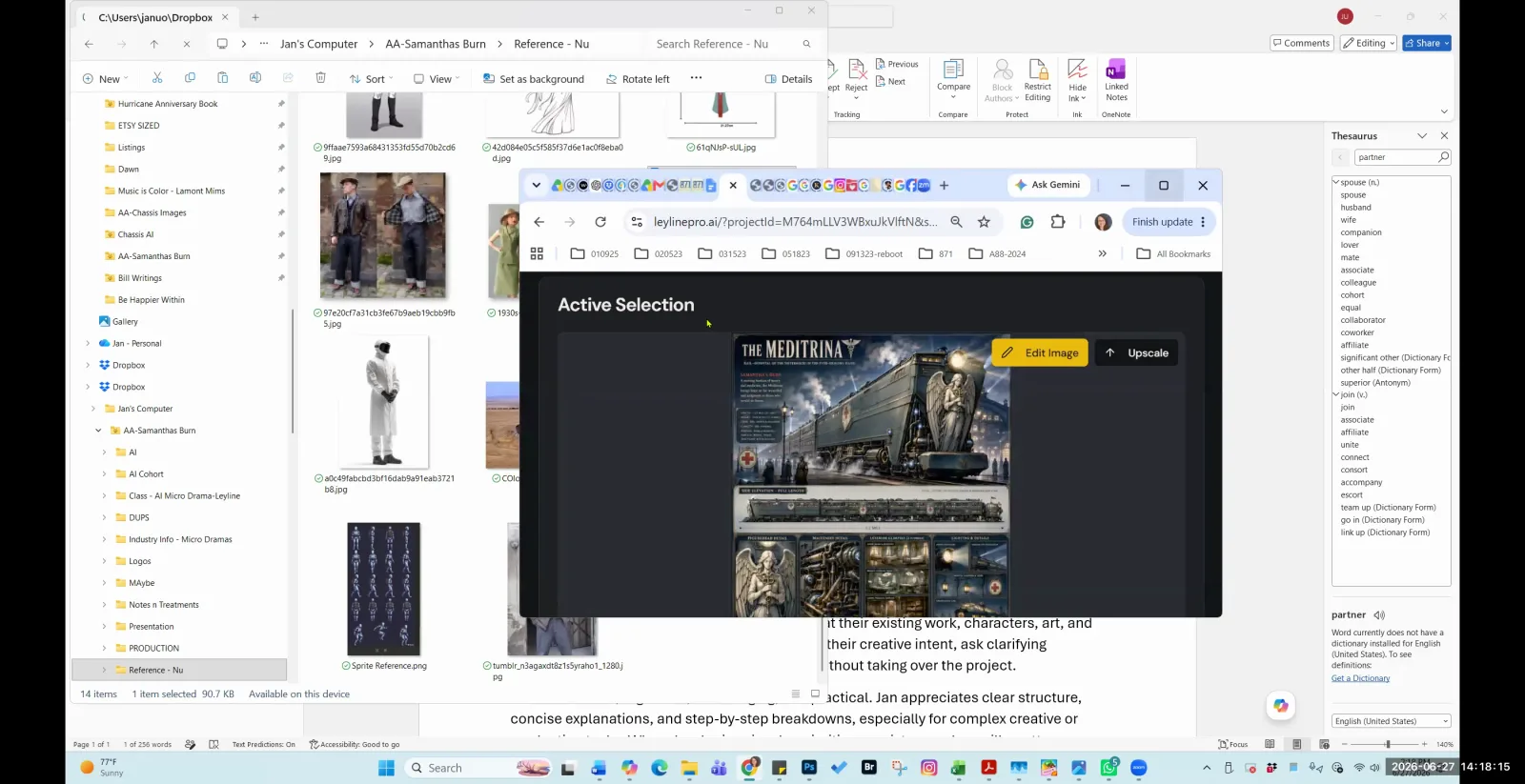The height and width of the screenshot is (784, 1525).
Task: Open the 091323-reboot bookmark folder
Action: pos(864,253)
